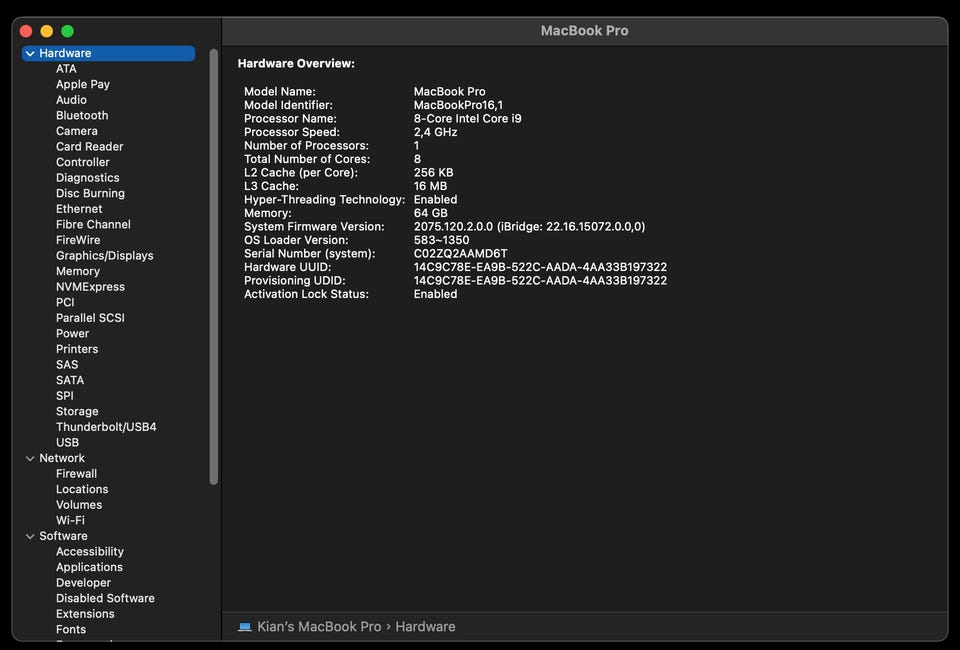Select Applications under Software
Image resolution: width=960 pixels, height=650 pixels.
pyautogui.click(x=89, y=567)
